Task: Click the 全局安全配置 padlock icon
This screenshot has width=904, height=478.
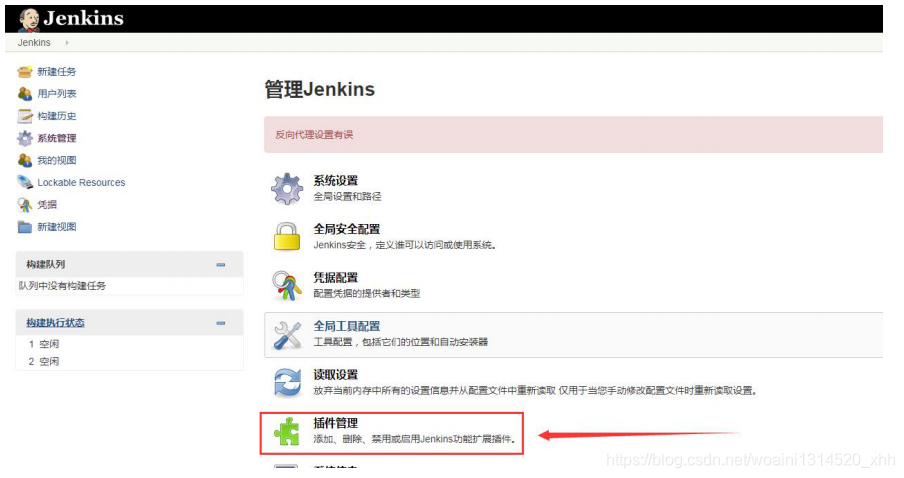Action: point(287,236)
